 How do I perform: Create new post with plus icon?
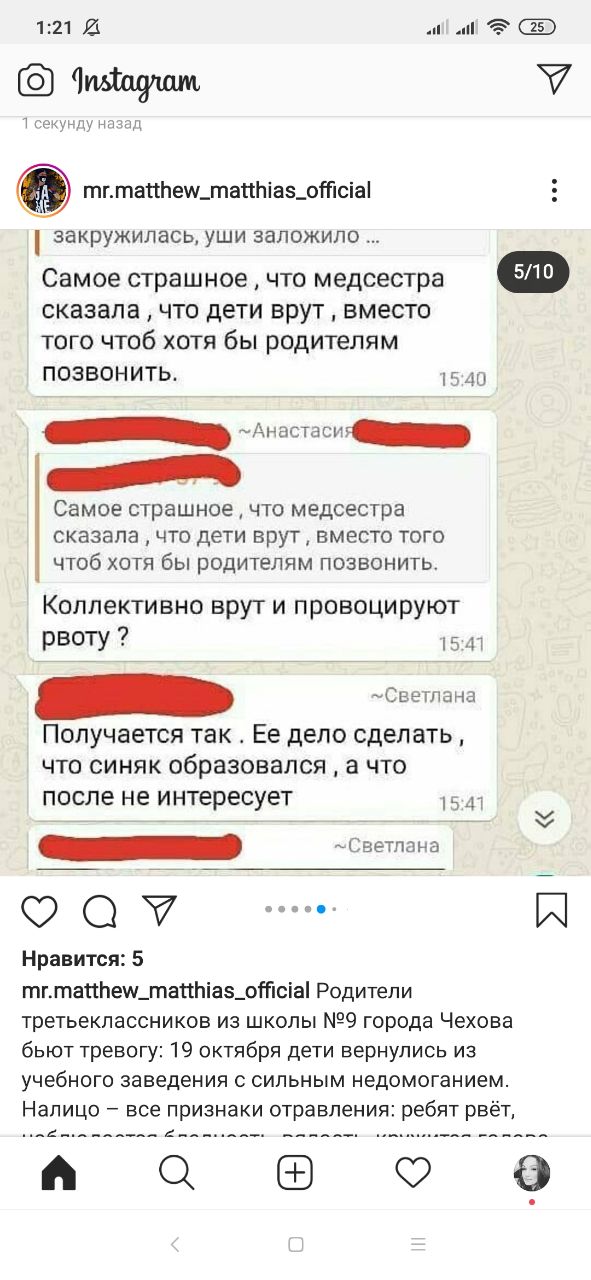point(295,1172)
